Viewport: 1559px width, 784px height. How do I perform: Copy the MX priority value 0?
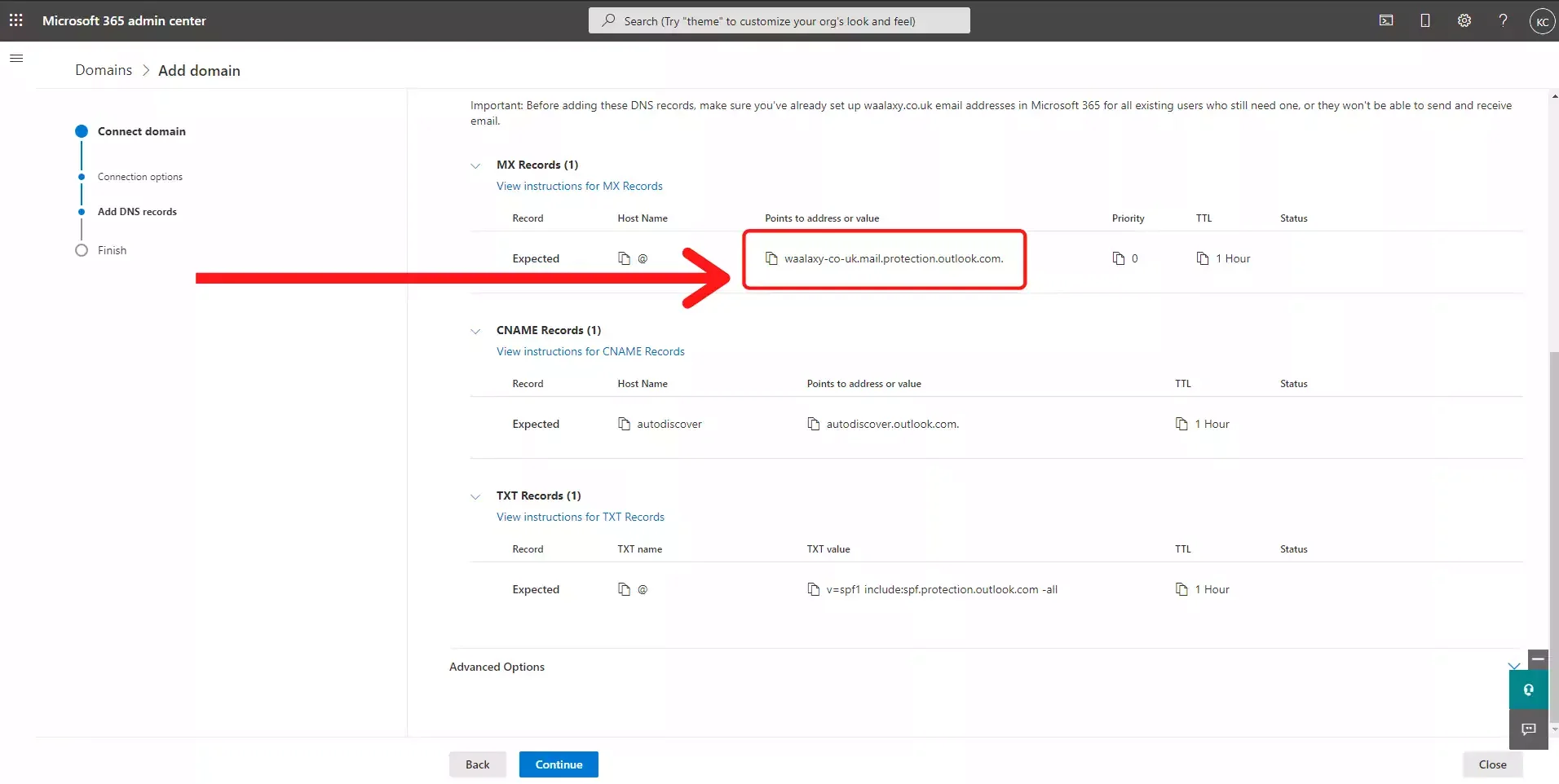coord(1119,258)
